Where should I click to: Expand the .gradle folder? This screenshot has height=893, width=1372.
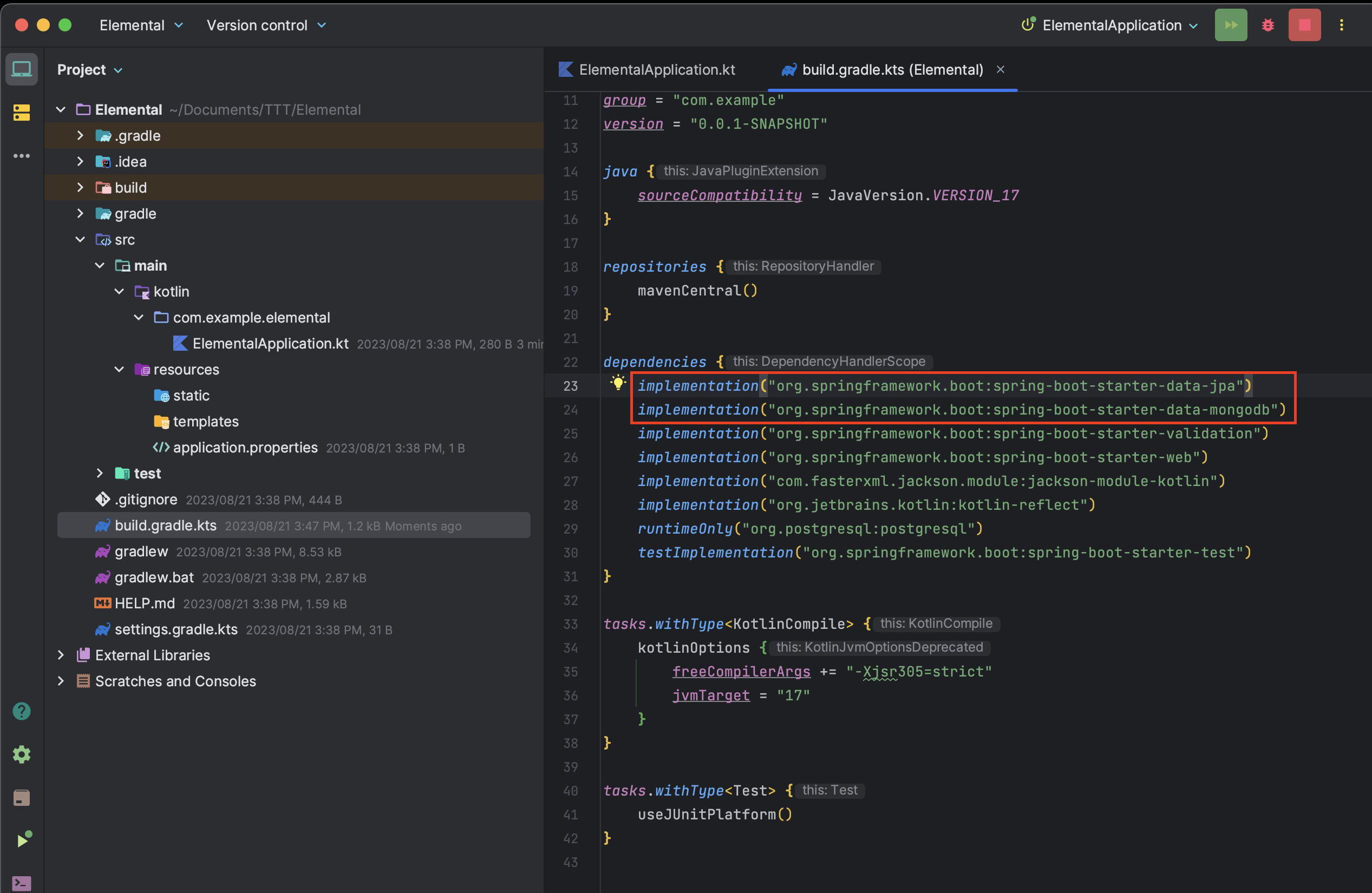[80, 135]
